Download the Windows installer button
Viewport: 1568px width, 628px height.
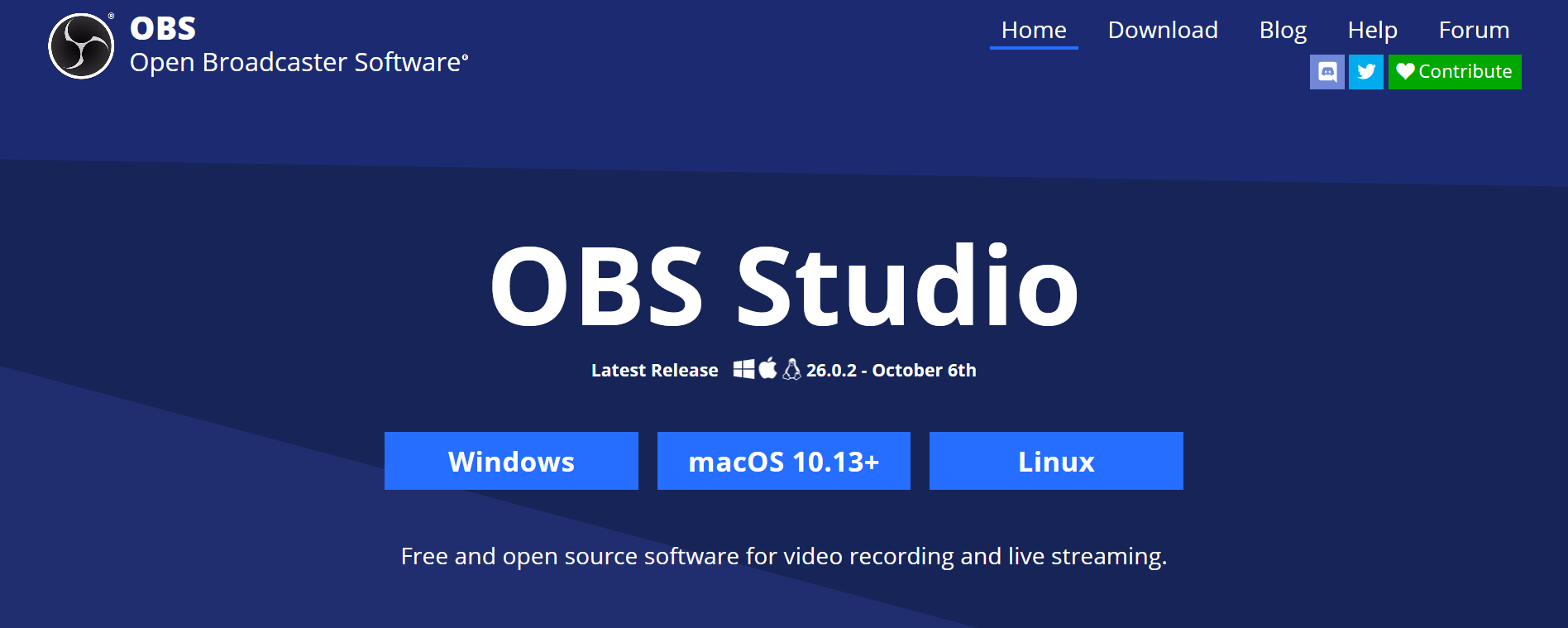pos(511,461)
